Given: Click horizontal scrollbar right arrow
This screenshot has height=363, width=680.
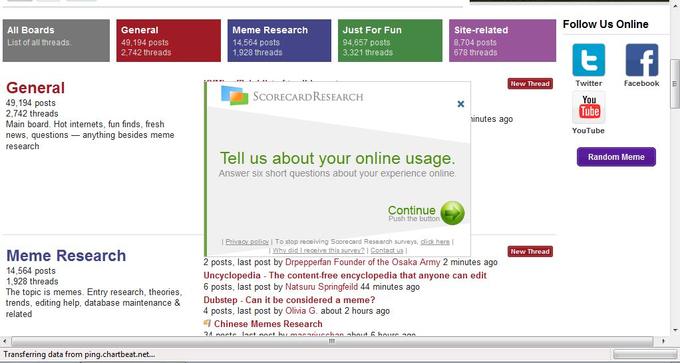Looking at the screenshot, I should (x=663, y=341).
